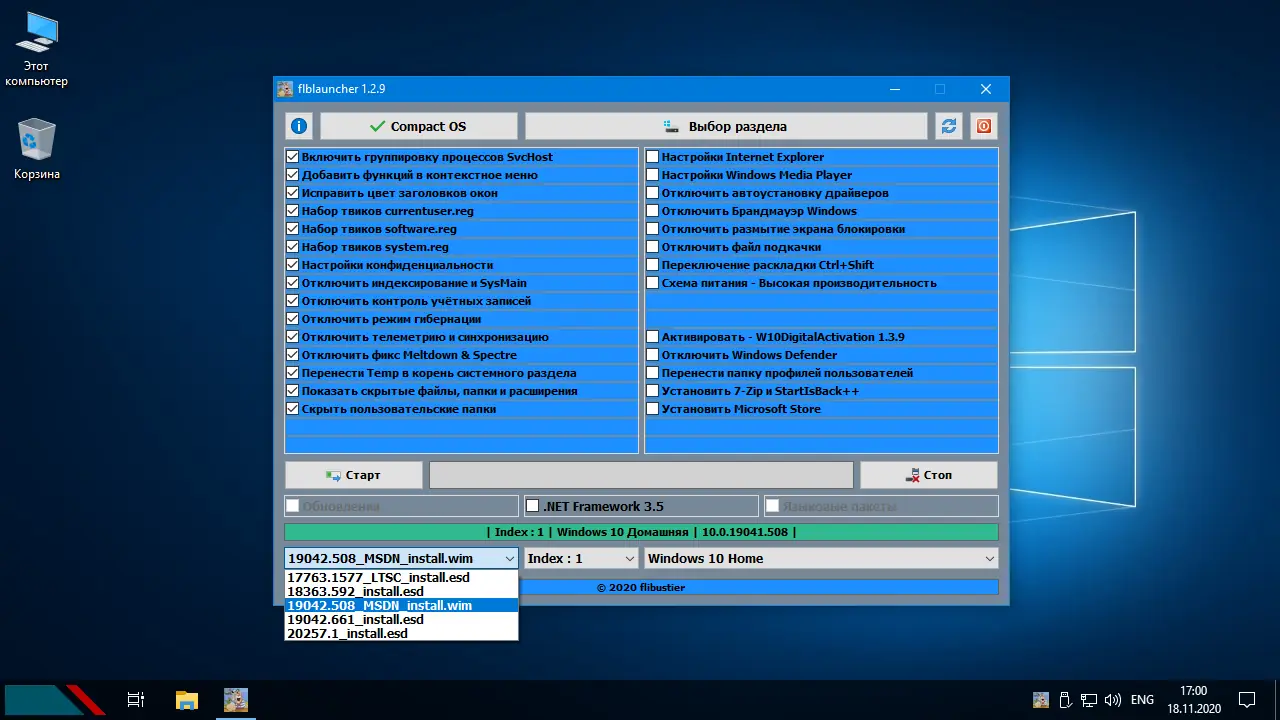Uncheck Добавить функций в контекстное меню
Screen dimensions: 1280x720
(x=293, y=175)
